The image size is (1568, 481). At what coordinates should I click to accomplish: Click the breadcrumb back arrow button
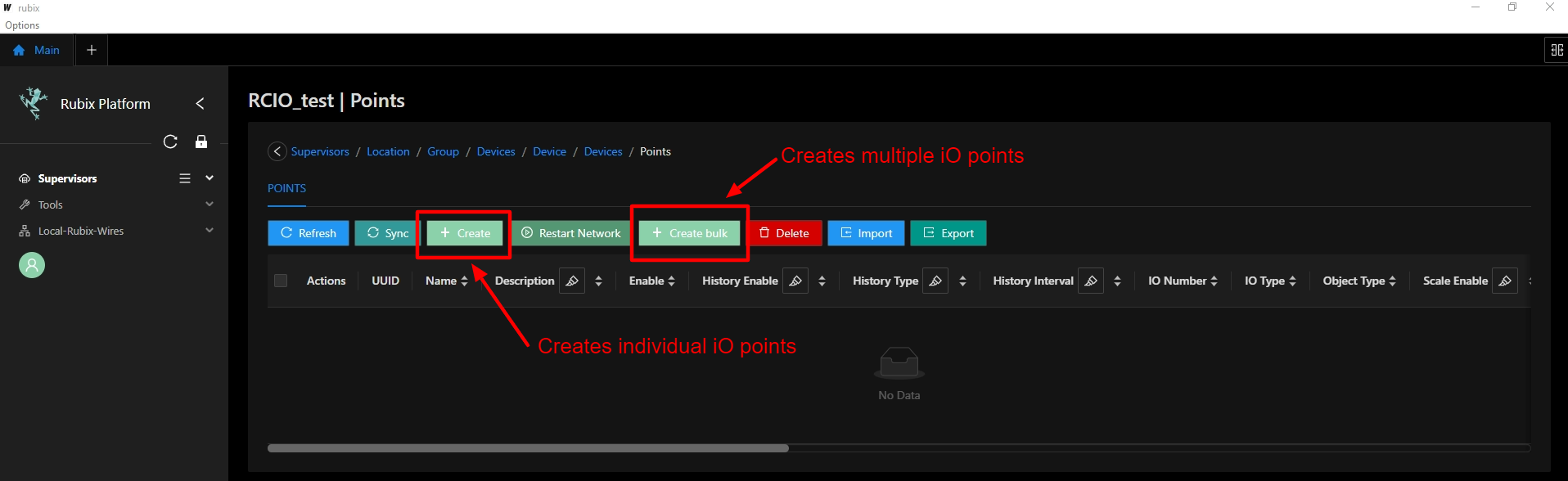pos(277,151)
